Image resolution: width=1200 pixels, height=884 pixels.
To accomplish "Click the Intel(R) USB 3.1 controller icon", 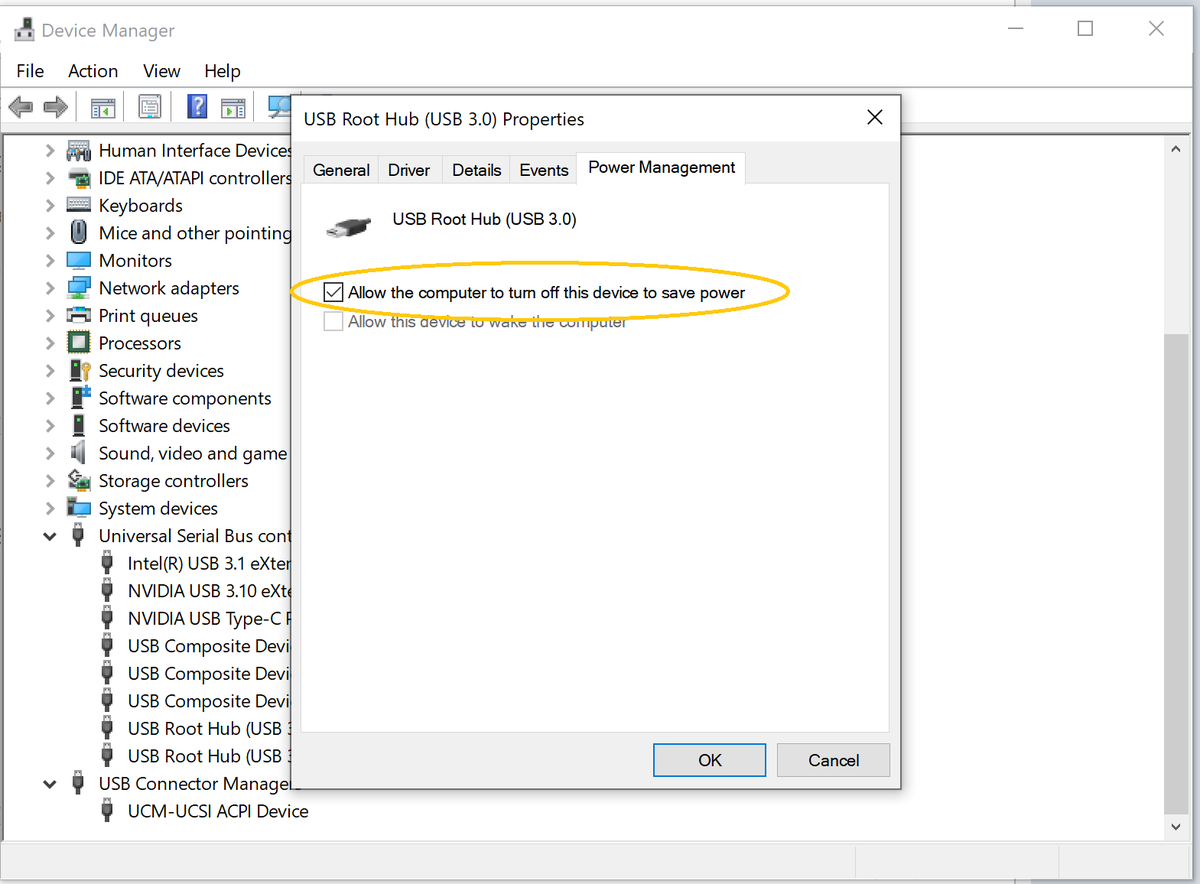I will click(x=108, y=563).
